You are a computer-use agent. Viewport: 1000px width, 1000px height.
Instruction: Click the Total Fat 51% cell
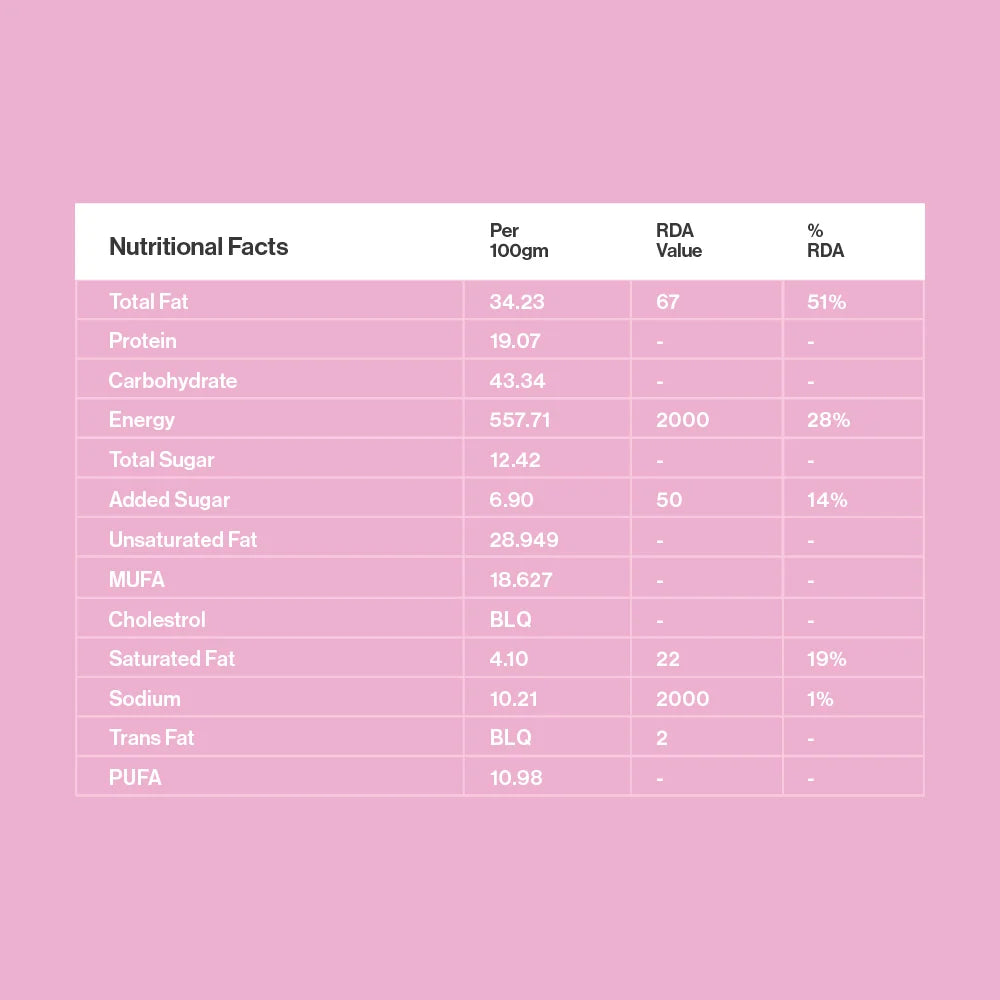click(826, 301)
